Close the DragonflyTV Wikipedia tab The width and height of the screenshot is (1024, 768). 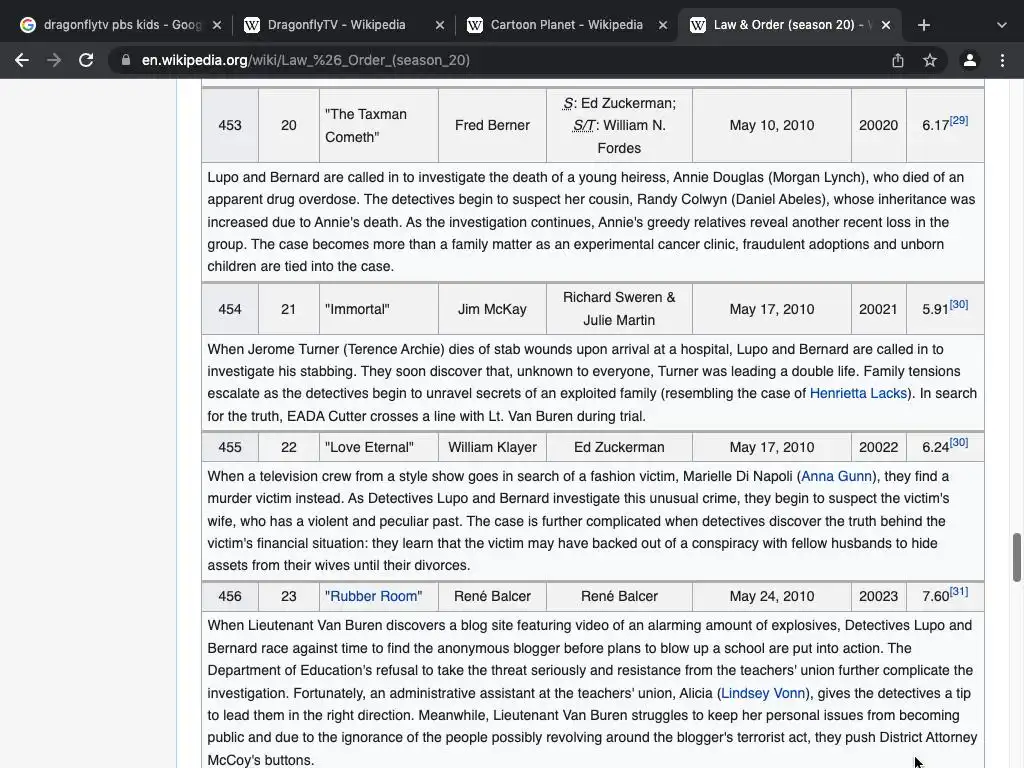click(440, 25)
